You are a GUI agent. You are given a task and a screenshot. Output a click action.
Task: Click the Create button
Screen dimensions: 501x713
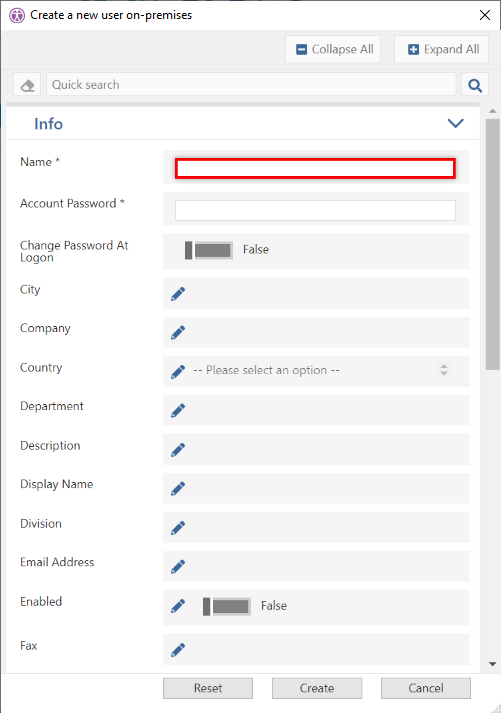pyautogui.click(x=317, y=688)
